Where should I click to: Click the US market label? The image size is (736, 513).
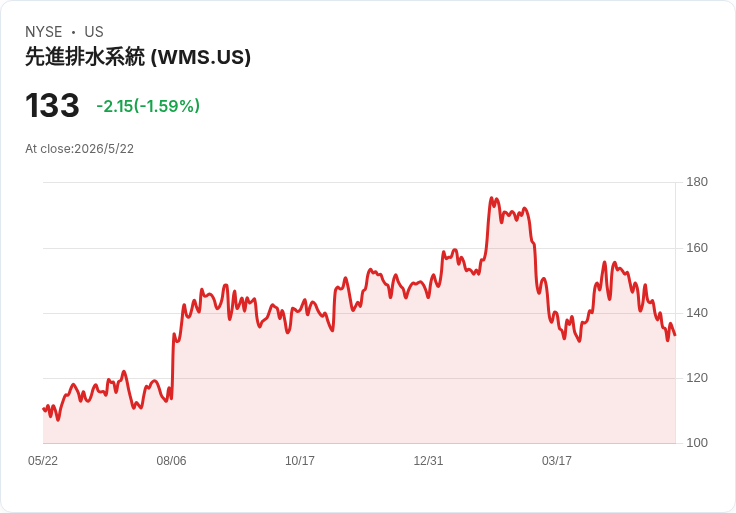94,32
